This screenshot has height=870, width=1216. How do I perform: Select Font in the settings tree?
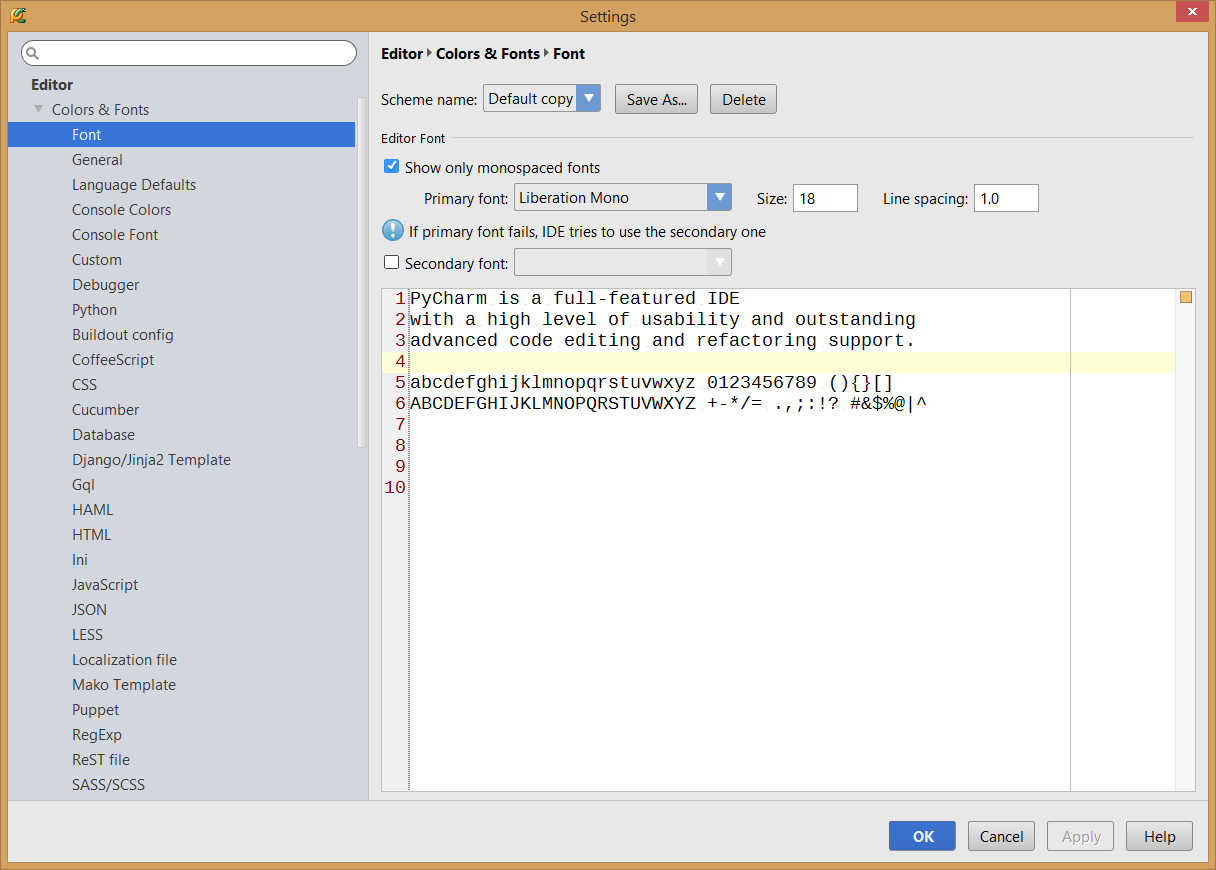pyautogui.click(x=181, y=134)
